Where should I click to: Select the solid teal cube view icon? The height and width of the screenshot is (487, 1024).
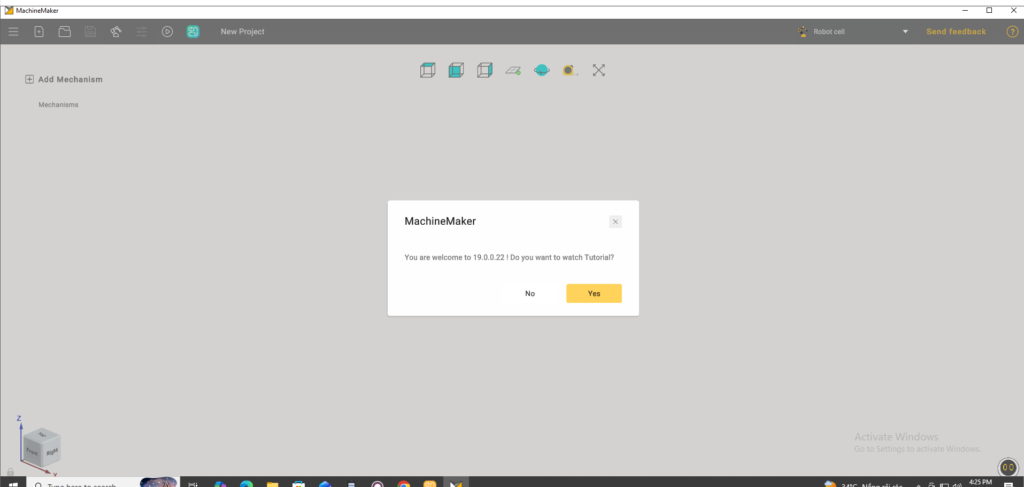coord(456,70)
